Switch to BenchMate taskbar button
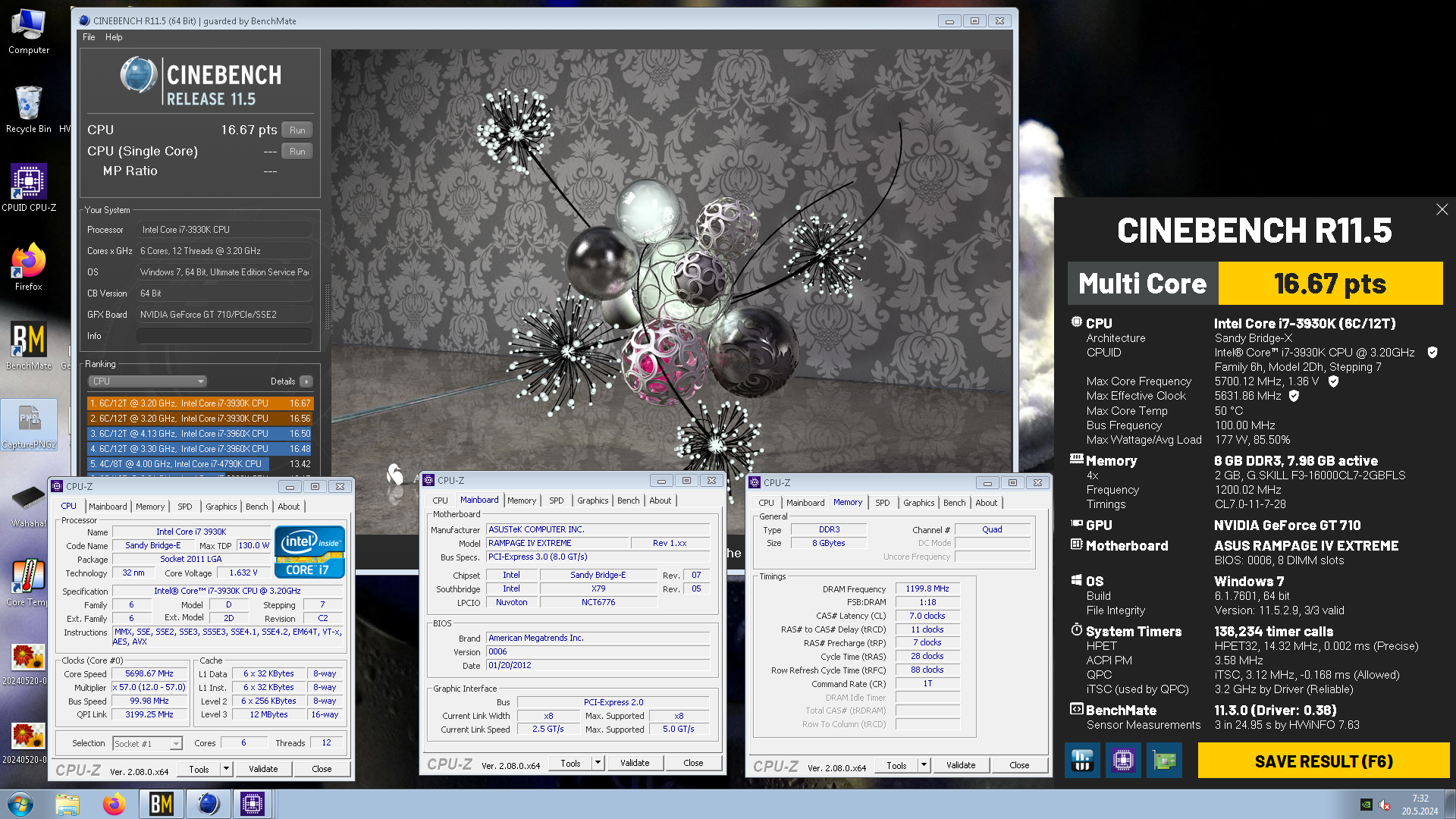Viewport: 1456px width, 819px height. coord(161,804)
